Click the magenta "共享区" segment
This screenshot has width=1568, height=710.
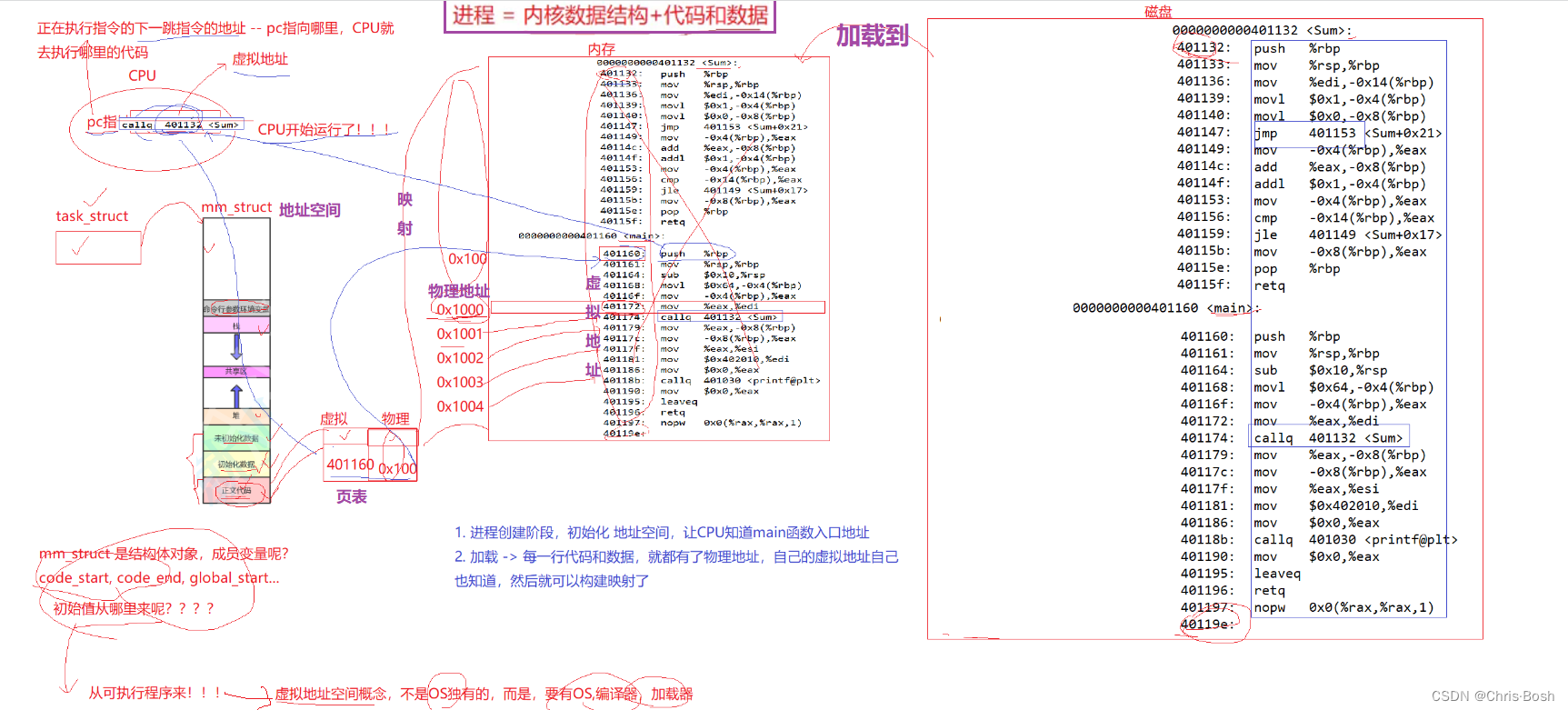236,371
